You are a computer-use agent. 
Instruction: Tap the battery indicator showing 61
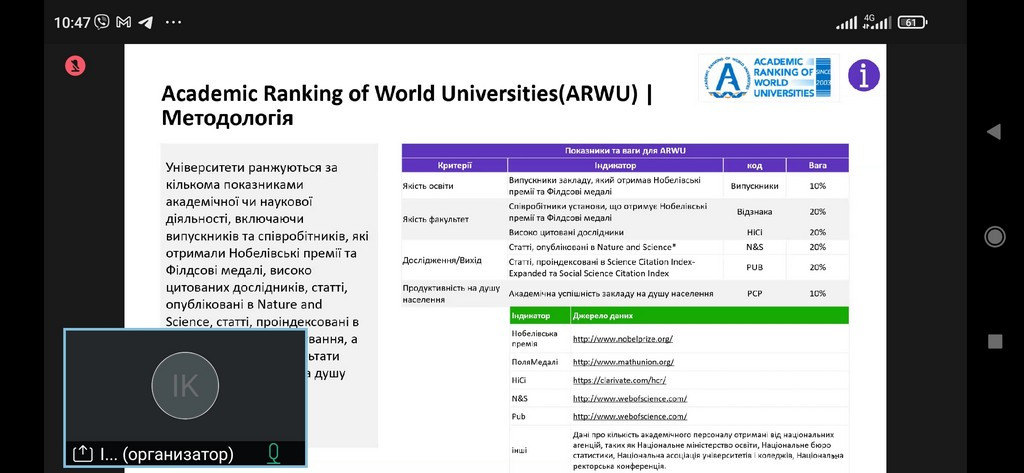912,22
